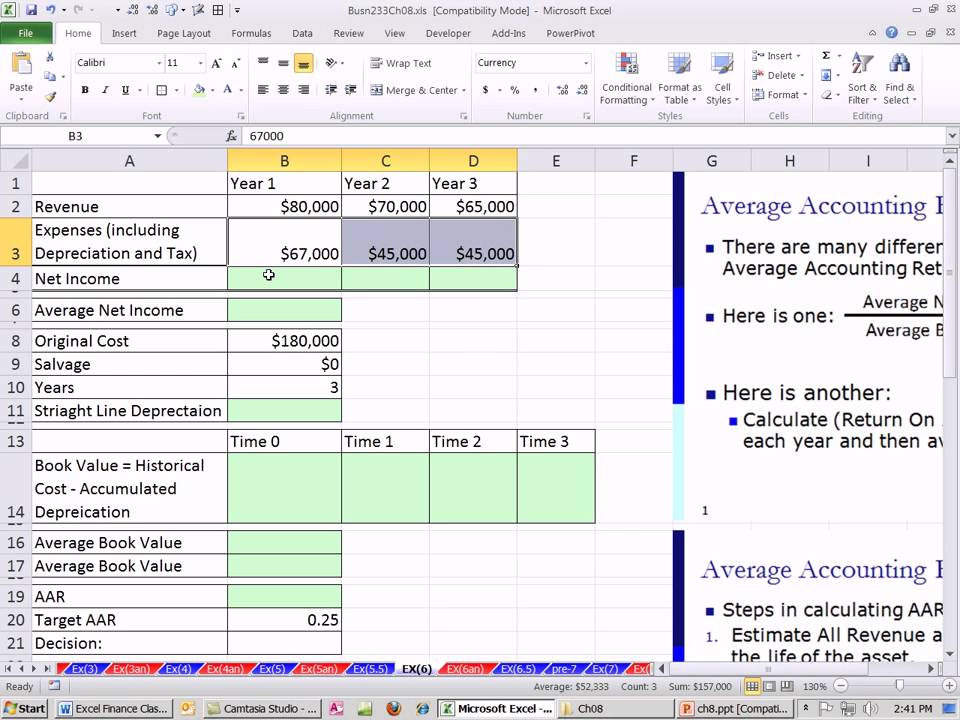Click the Fill down icon
The width and height of the screenshot is (960, 720).
point(826,75)
